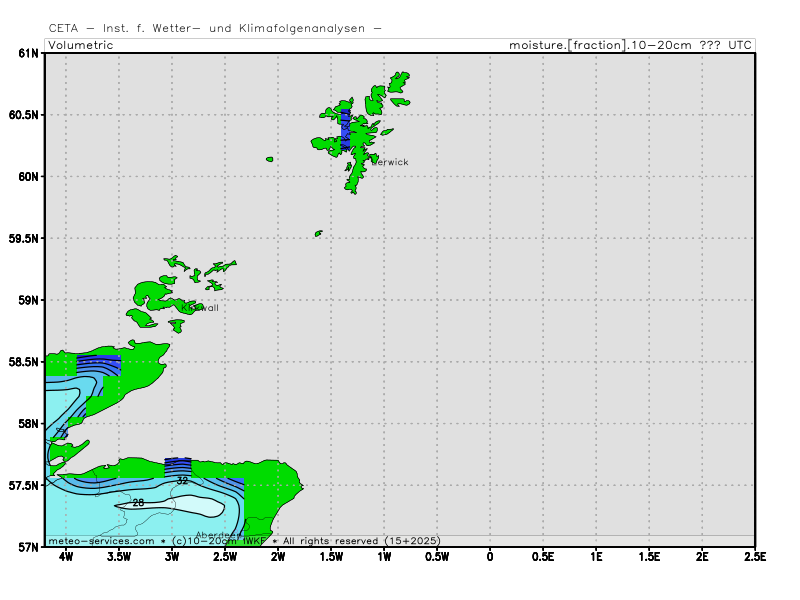Screen dimensions: 800x600
Task: Select the Volumetric header label
Action: click(x=81, y=45)
